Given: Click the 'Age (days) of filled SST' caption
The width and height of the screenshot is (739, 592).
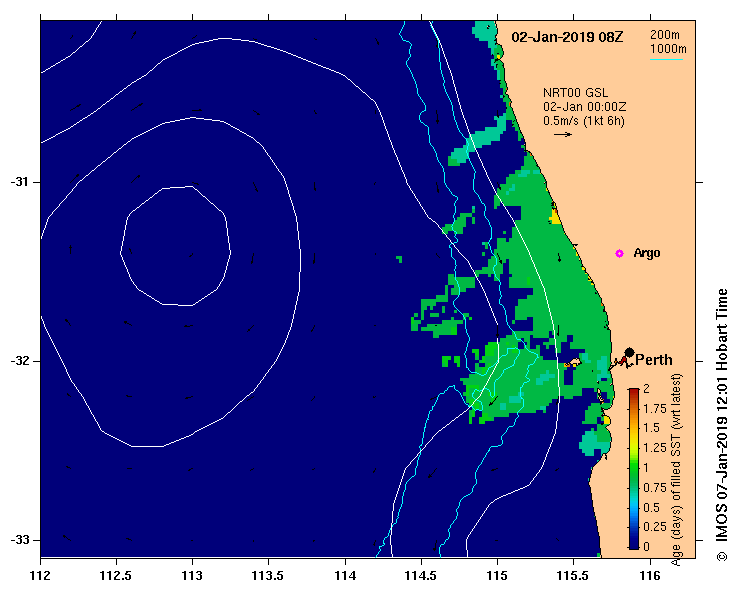Looking at the screenshot, I should 677,470.
